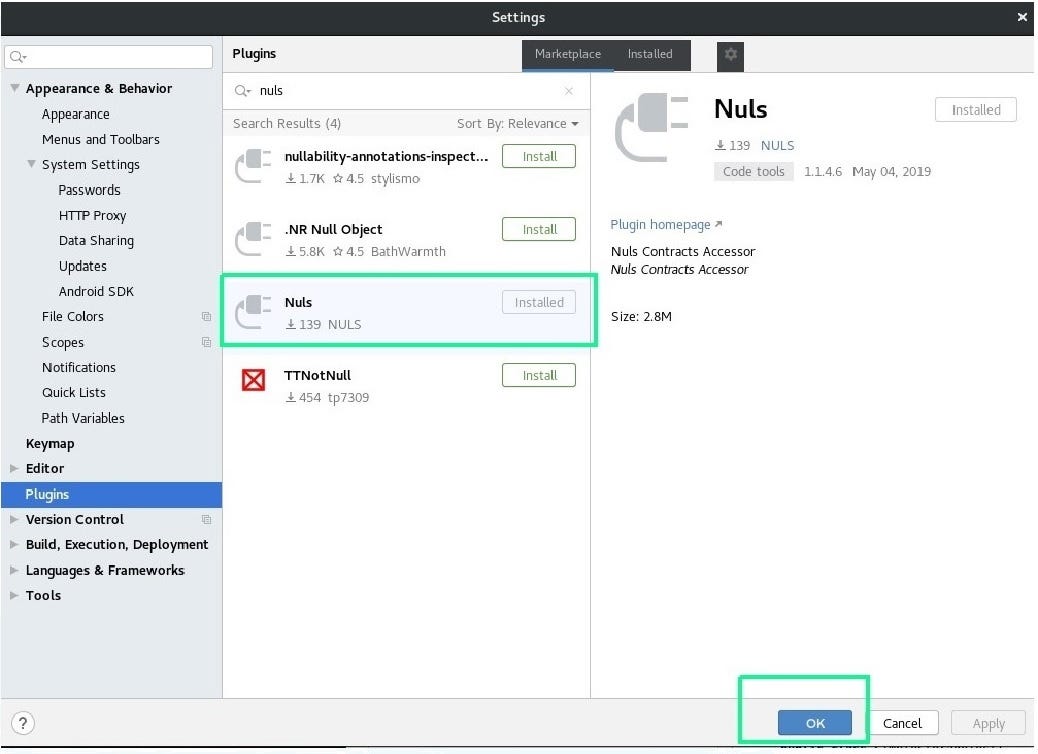Select Scopes settings
The width and height of the screenshot is (1038, 754).
tap(63, 342)
